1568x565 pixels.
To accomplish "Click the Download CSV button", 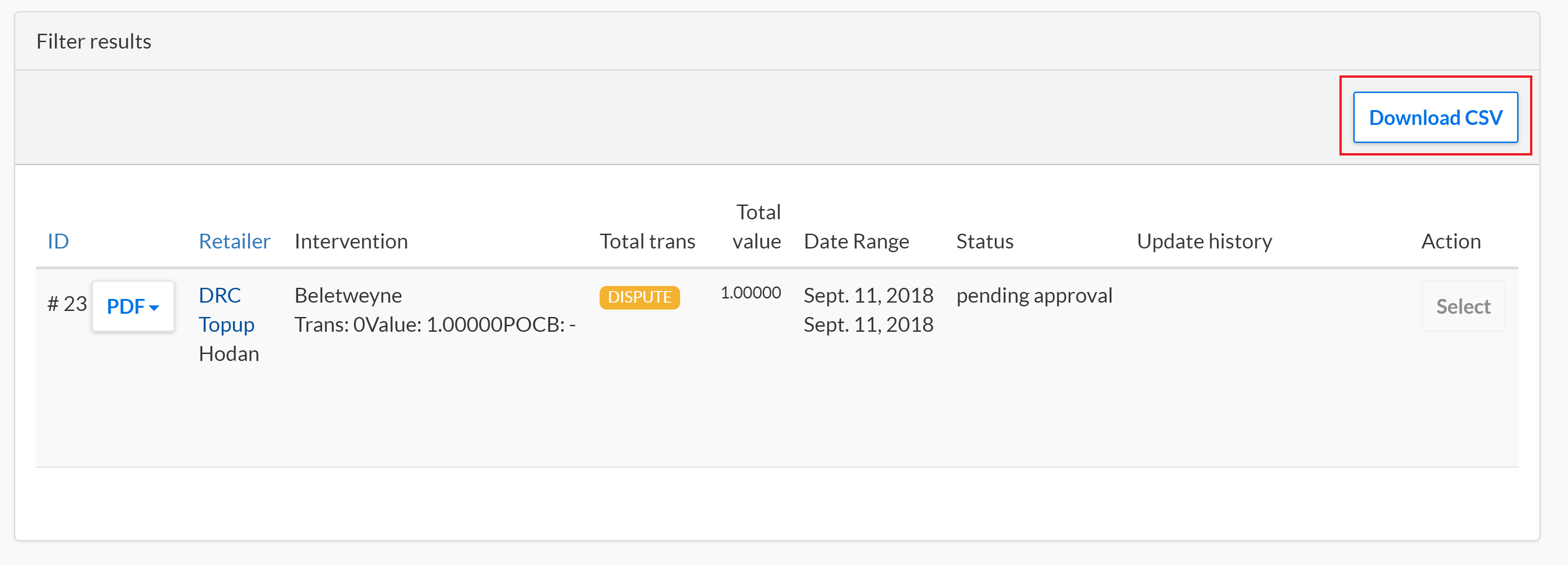I will 1435,118.
